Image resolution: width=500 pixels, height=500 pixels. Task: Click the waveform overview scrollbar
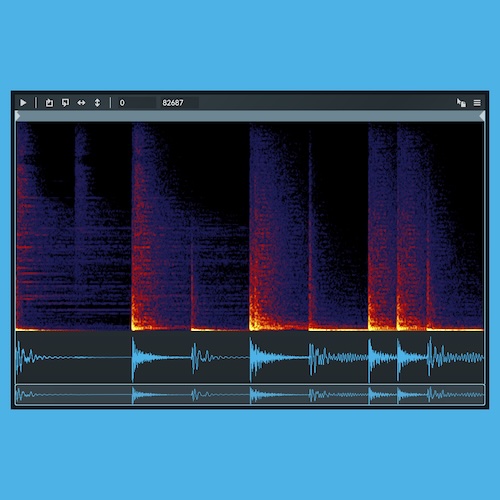[x=250, y=395]
